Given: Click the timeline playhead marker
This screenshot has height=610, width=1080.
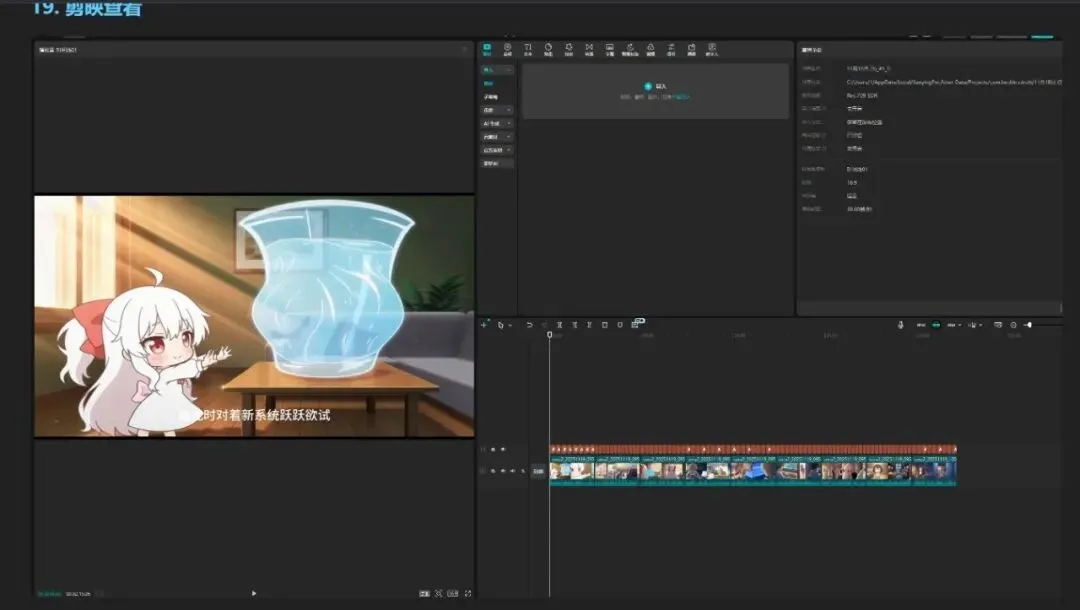Looking at the screenshot, I should tap(550, 335).
